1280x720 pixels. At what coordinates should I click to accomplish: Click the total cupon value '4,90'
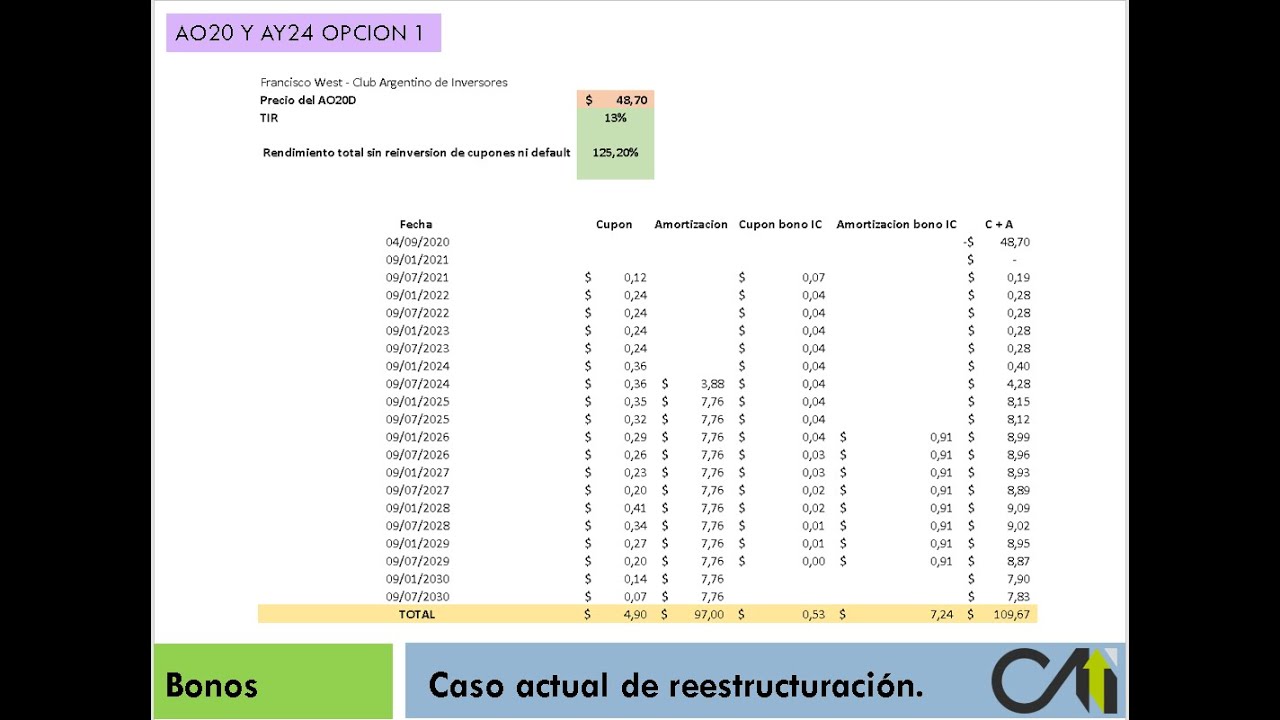click(635, 614)
